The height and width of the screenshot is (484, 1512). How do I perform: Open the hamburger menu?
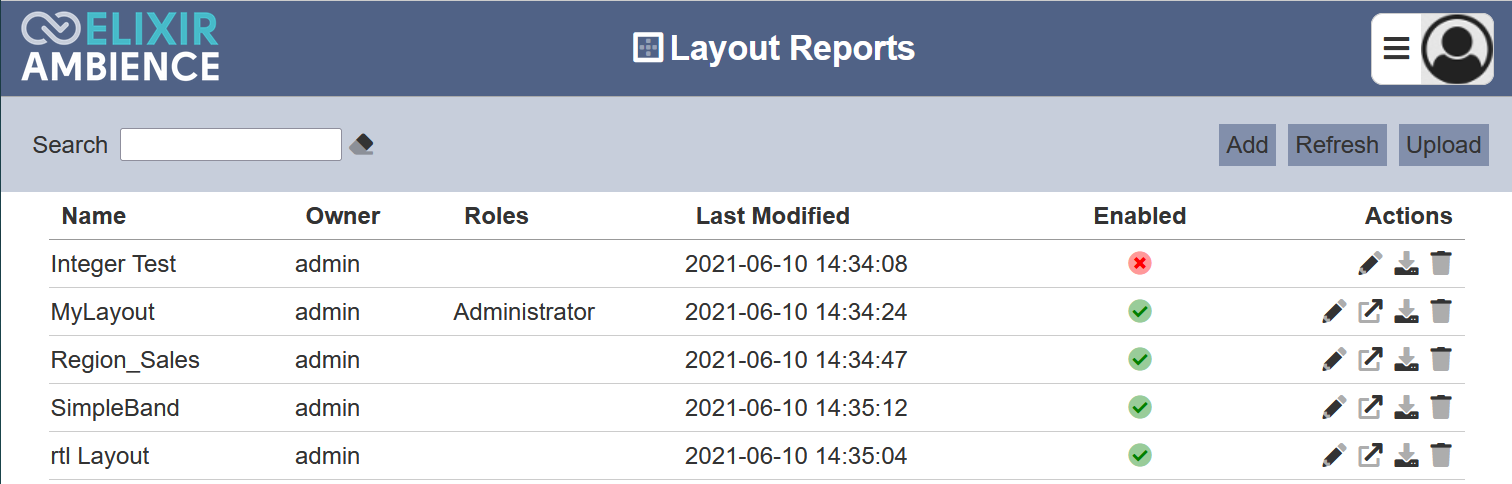pyautogui.click(x=1396, y=48)
